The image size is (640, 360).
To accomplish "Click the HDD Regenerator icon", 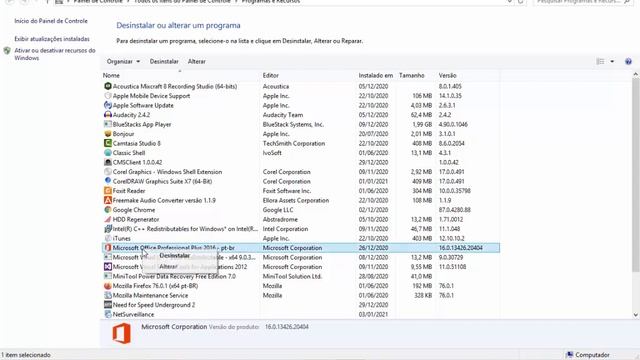I will 108,219.
